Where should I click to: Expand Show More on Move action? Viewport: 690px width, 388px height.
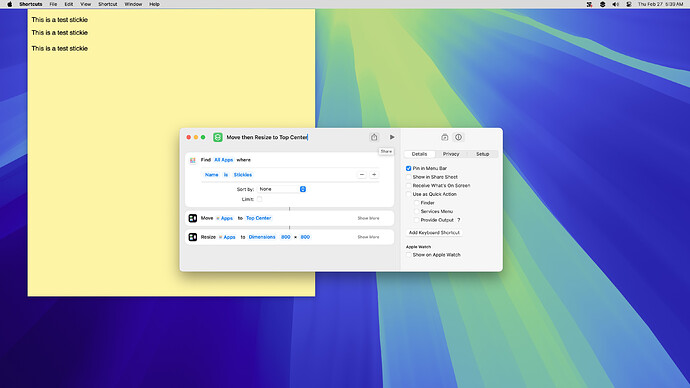(368, 218)
